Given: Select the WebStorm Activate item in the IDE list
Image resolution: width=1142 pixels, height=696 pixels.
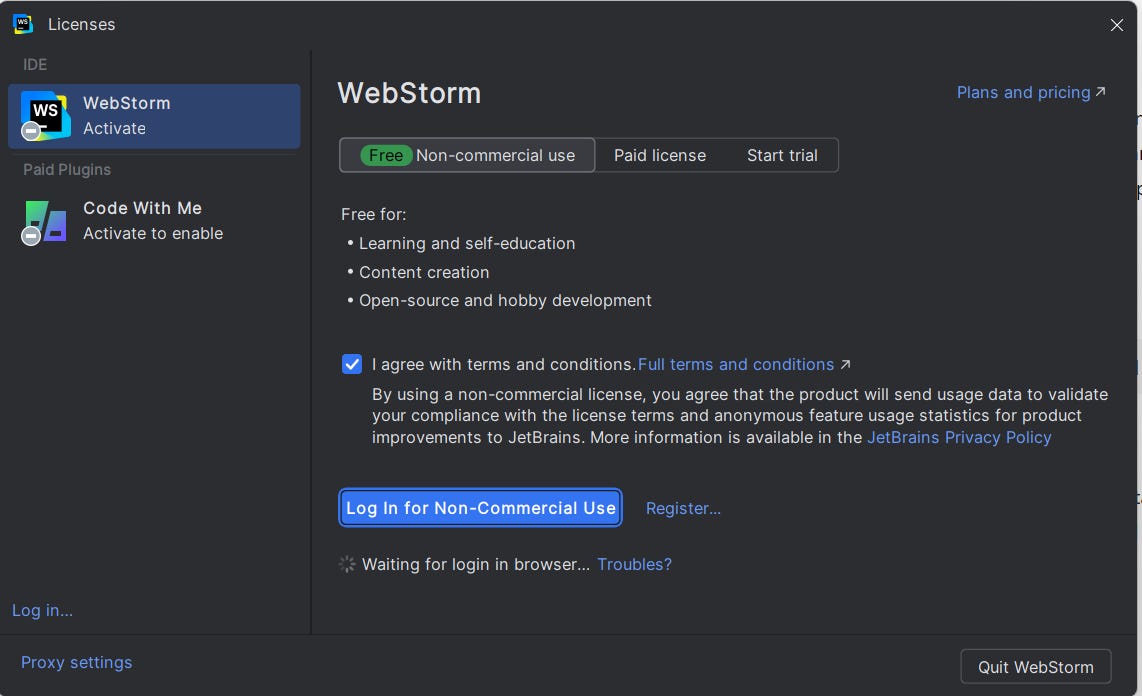Looking at the screenshot, I should click(154, 116).
